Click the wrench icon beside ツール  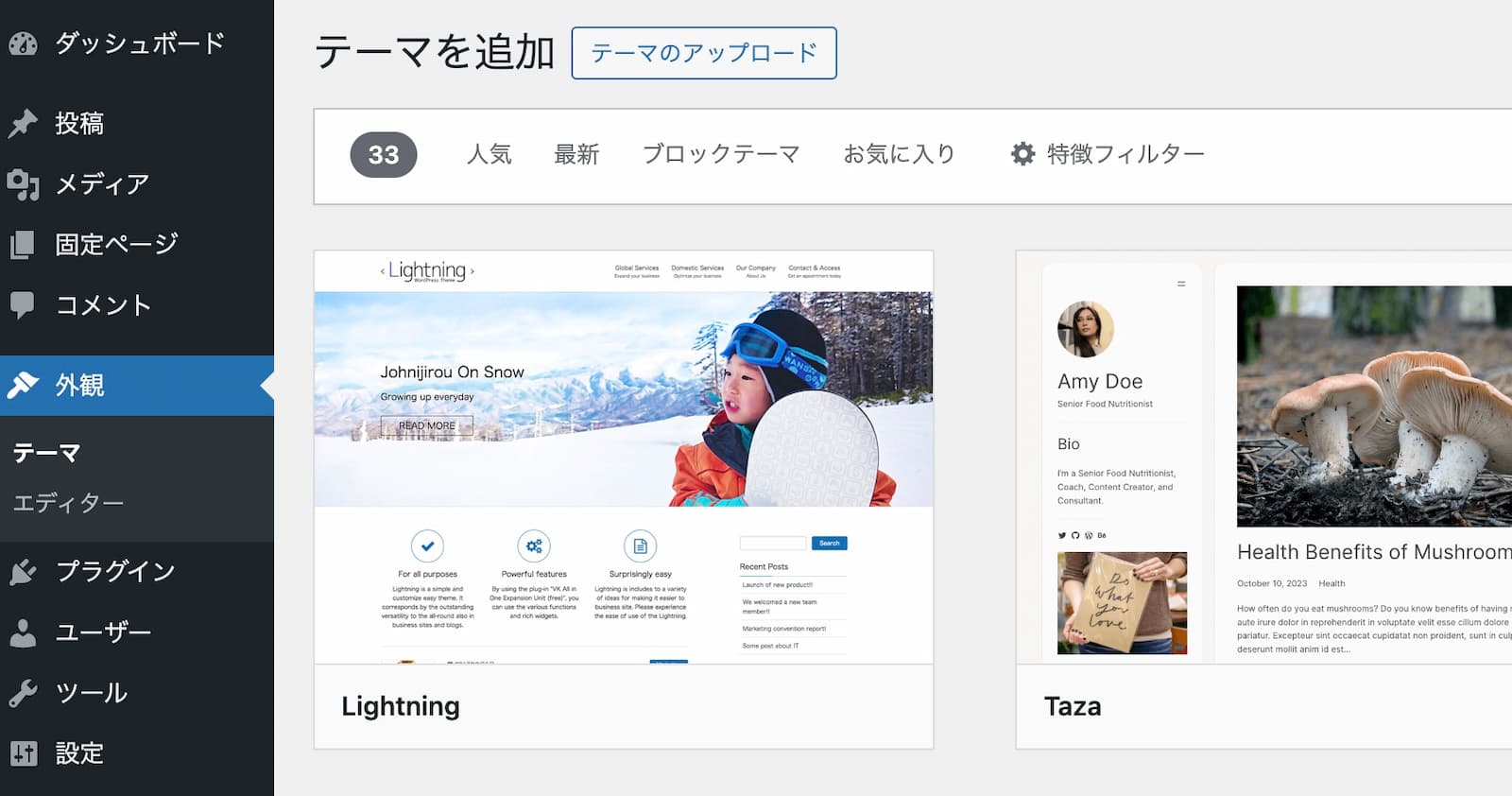[x=23, y=693]
